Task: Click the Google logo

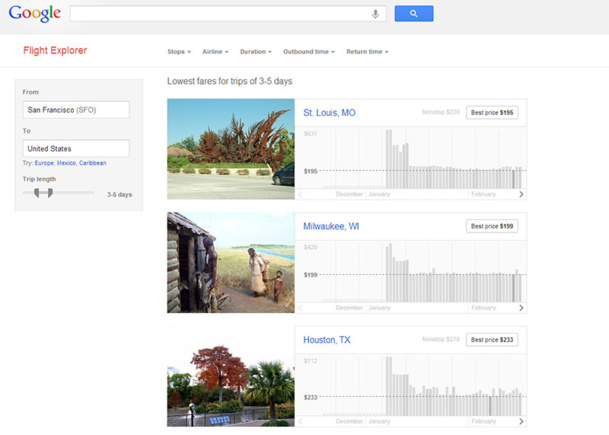Action: coord(35,14)
